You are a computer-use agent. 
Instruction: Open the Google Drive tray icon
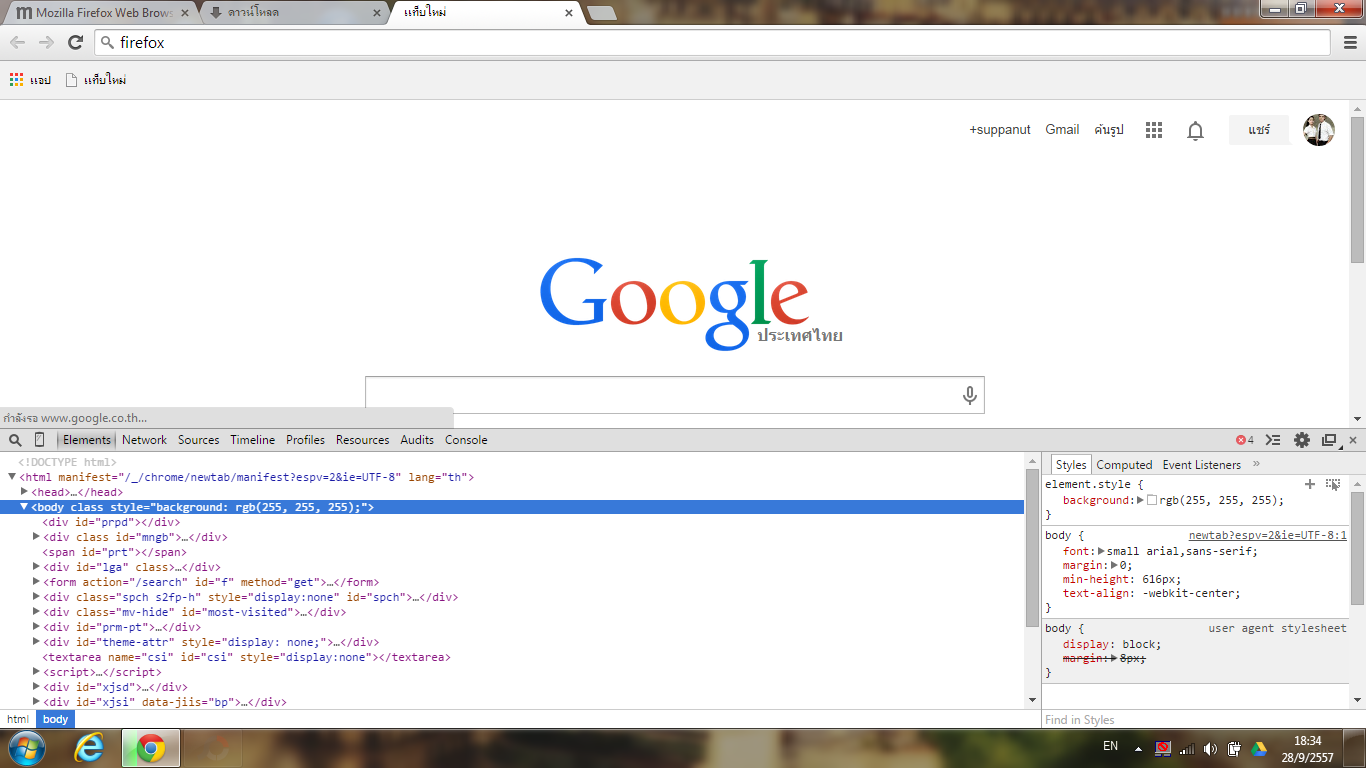coord(1259,748)
